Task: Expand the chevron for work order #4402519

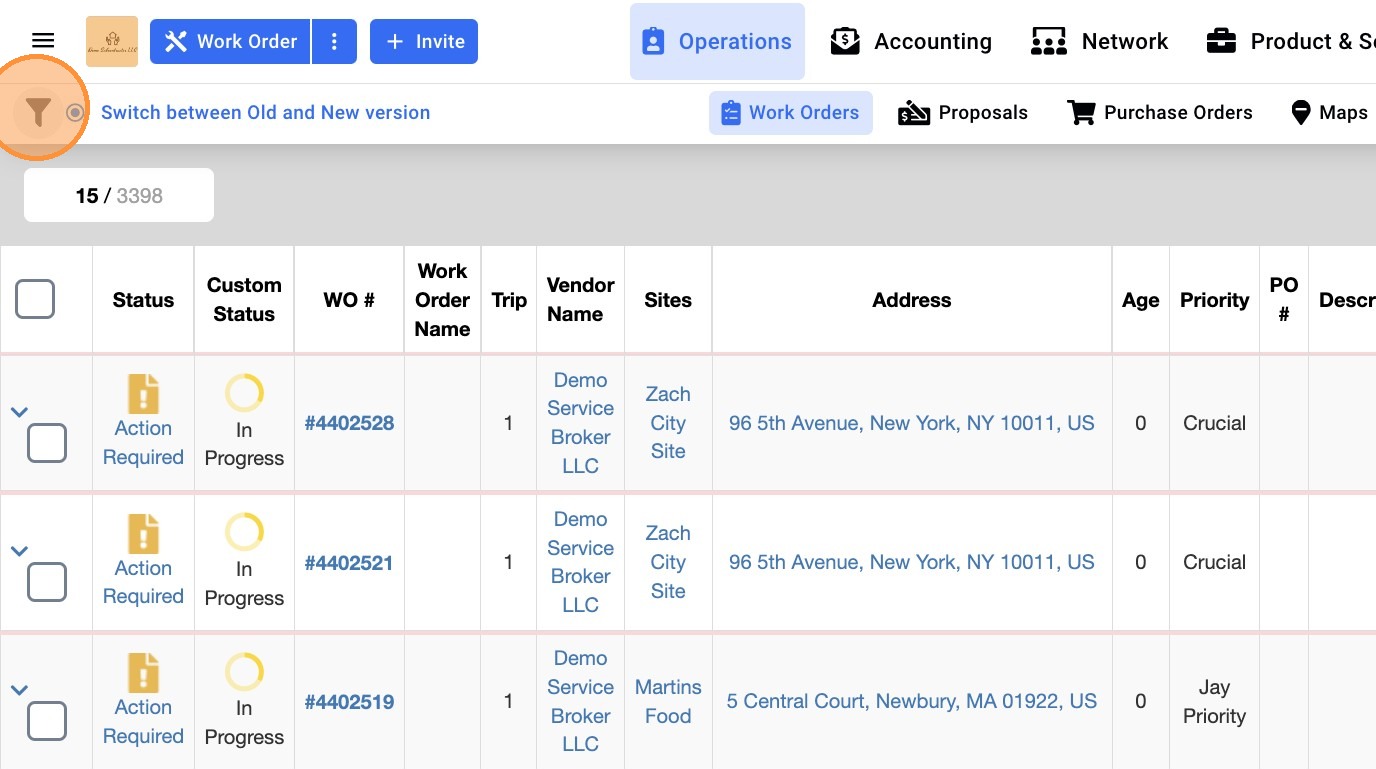Action: click(x=19, y=690)
